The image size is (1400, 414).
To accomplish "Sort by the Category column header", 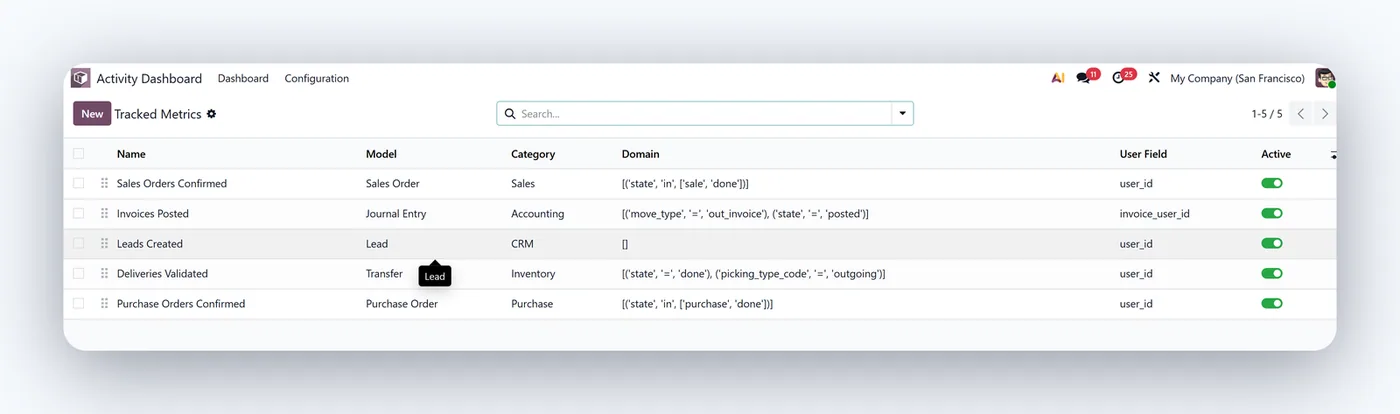I will [x=533, y=154].
